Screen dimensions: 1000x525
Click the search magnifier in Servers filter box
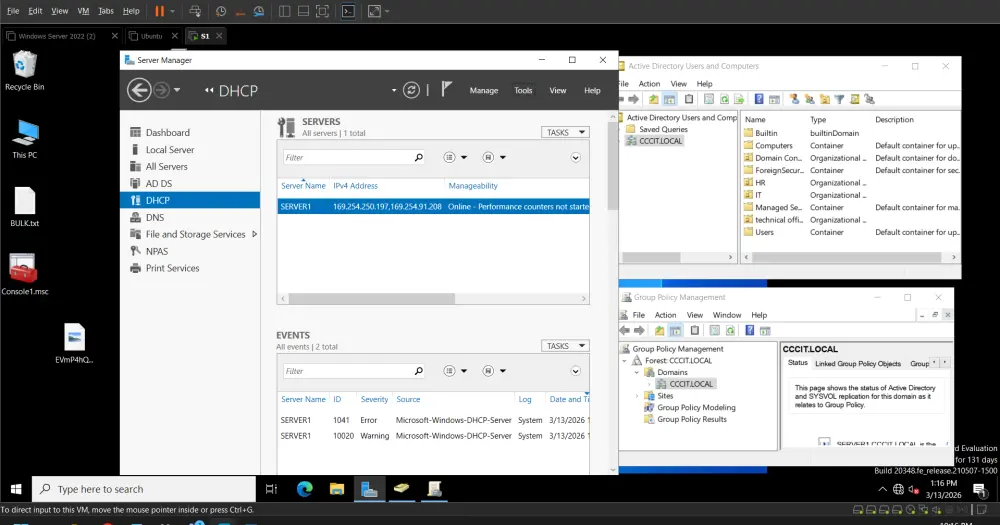[x=419, y=158]
